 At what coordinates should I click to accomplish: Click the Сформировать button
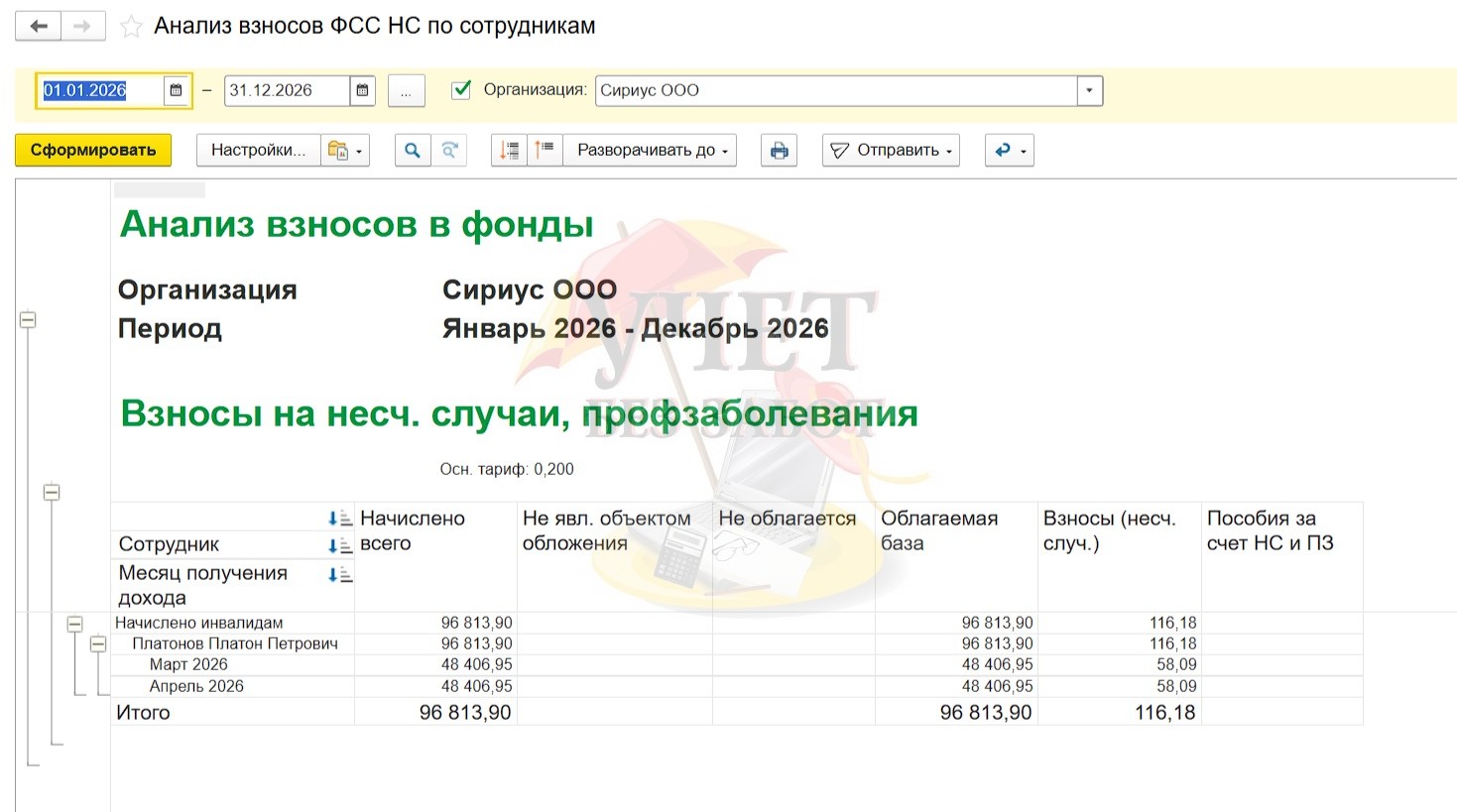tap(93, 150)
